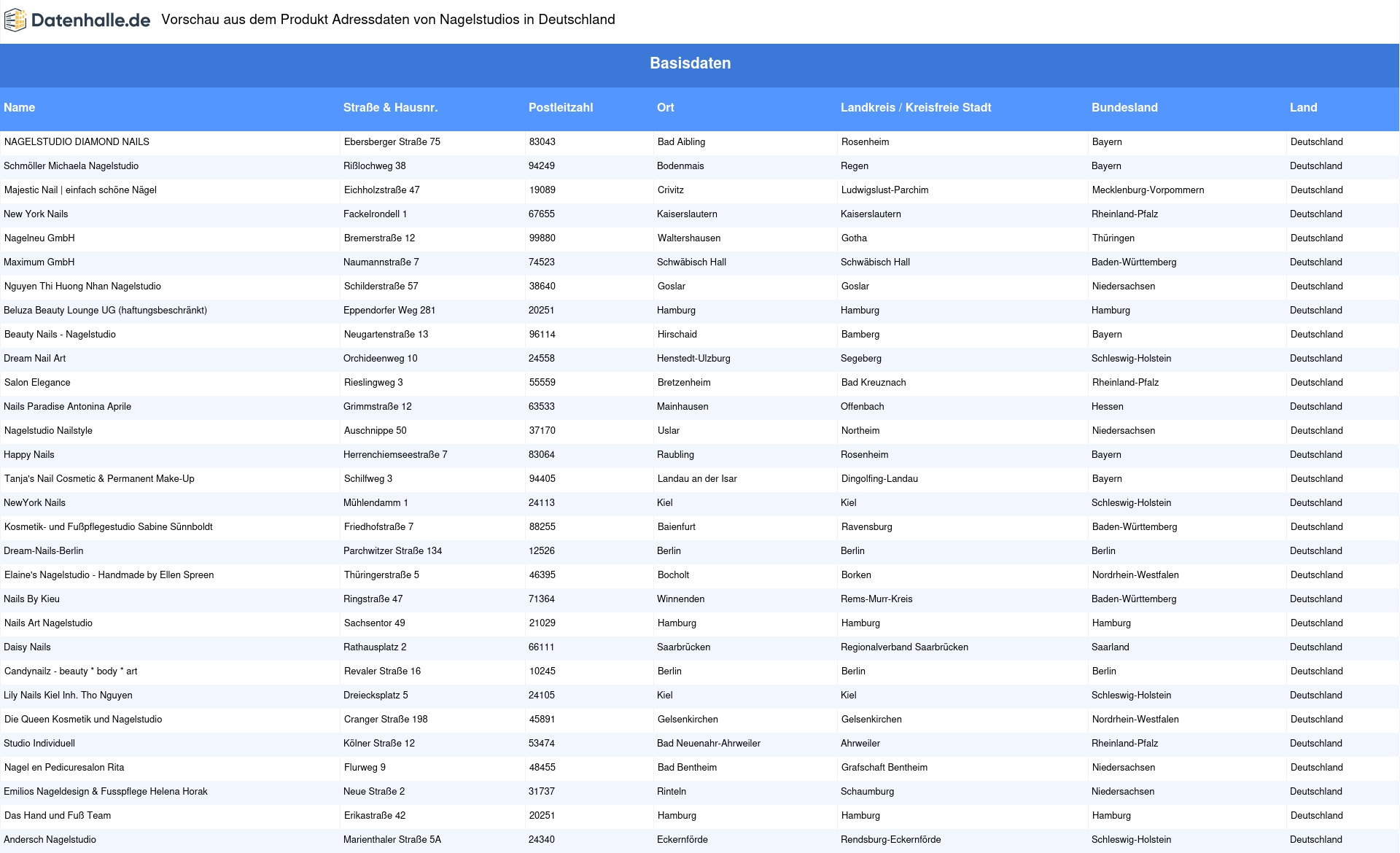Viewport: 1400px width, 853px height.
Task: Select the Nagelstudio Nailstyle entry
Action: pyautogui.click(x=48, y=431)
